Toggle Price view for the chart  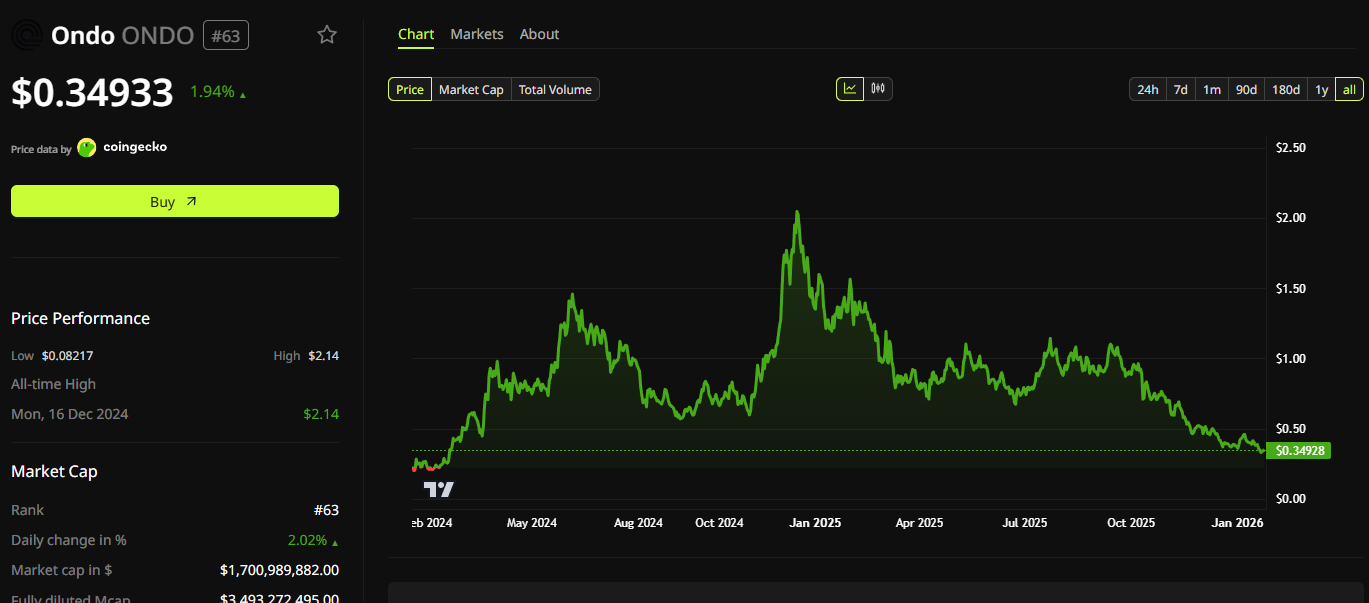(409, 89)
